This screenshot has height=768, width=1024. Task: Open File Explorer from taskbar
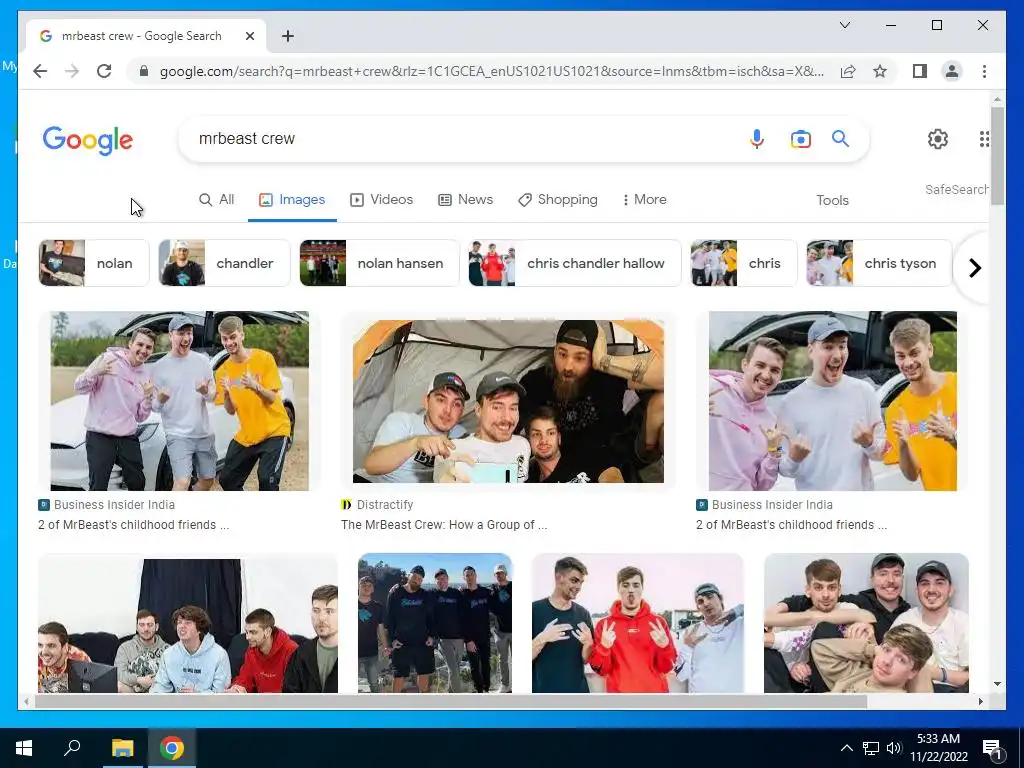(122, 748)
